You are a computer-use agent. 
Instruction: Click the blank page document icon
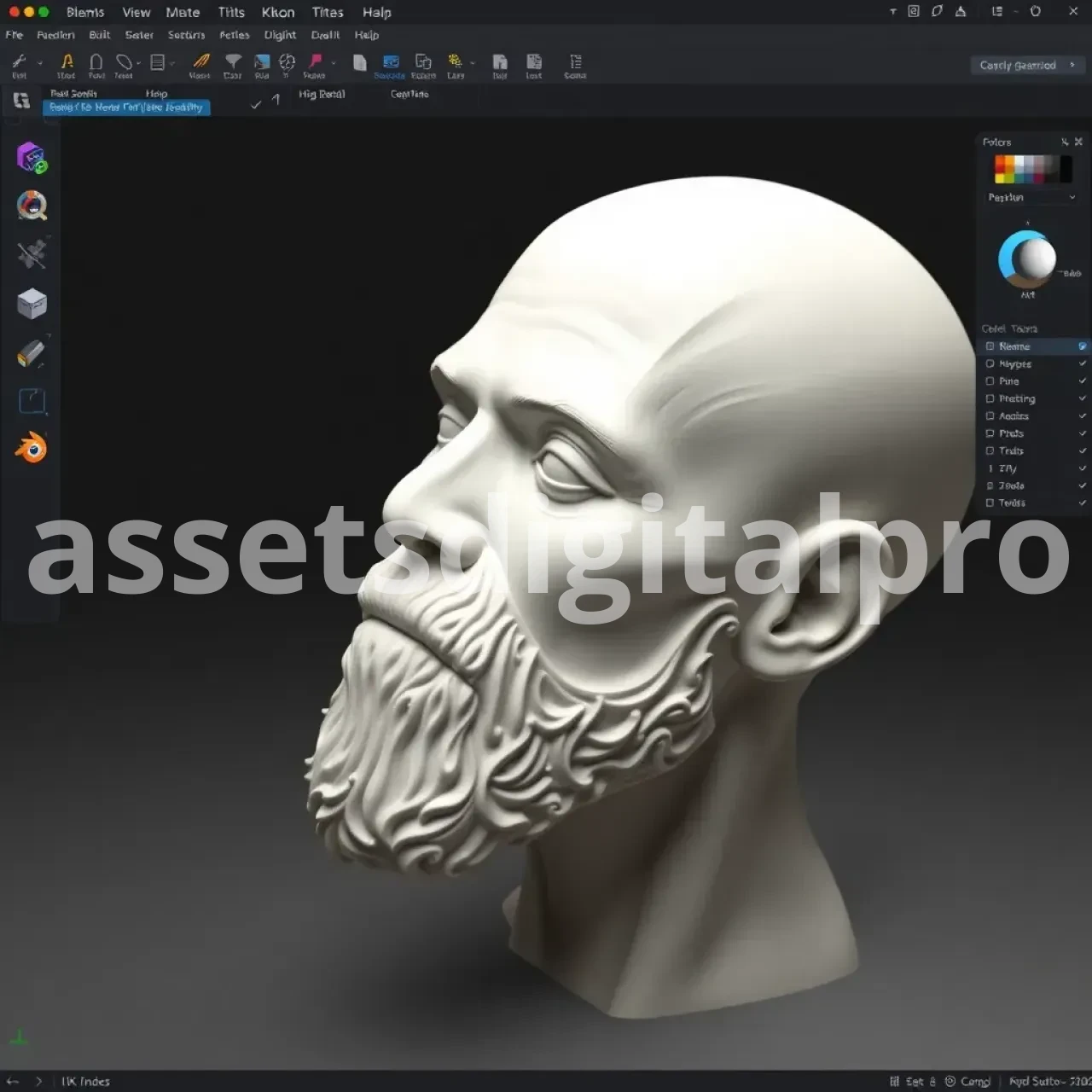coord(360,62)
